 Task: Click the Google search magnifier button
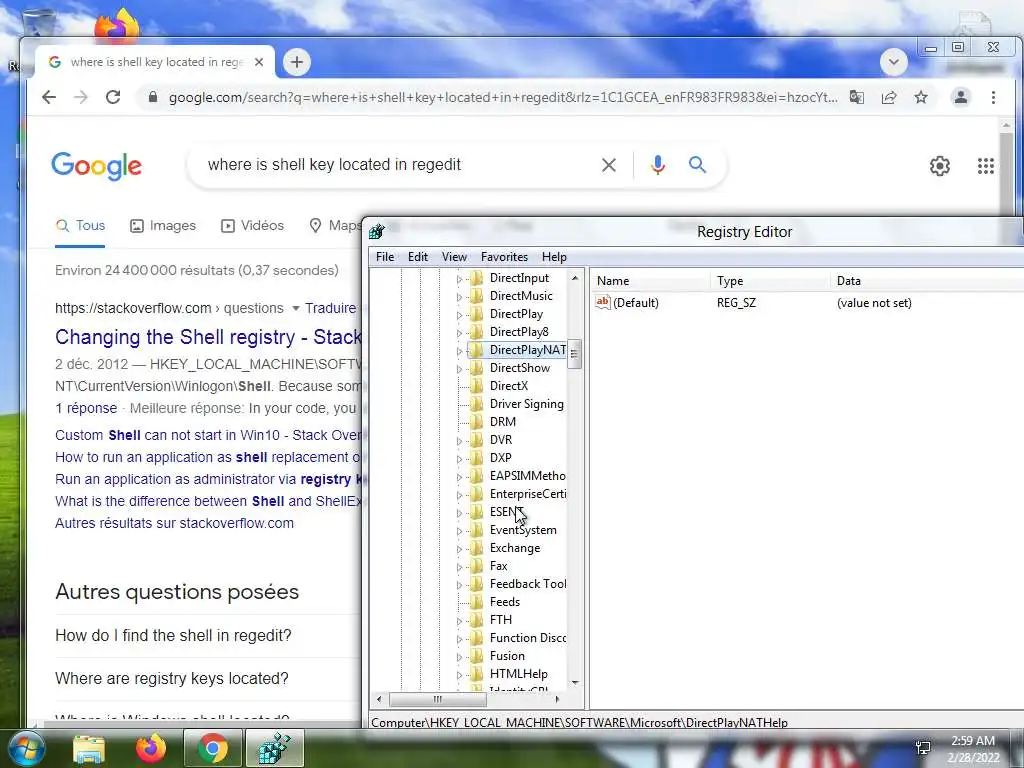click(x=697, y=165)
